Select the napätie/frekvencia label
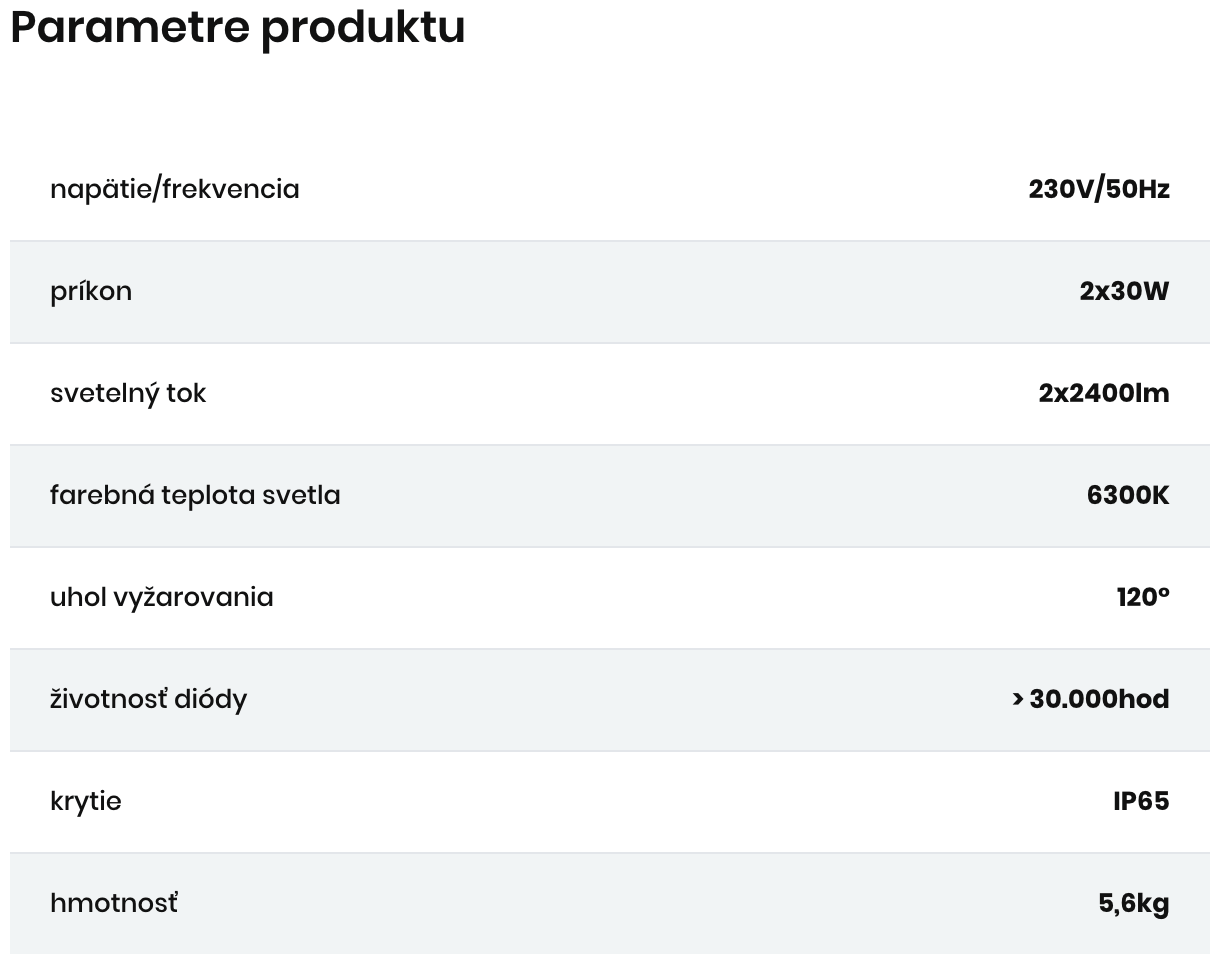The image size is (1226, 964). pyautogui.click(x=175, y=189)
